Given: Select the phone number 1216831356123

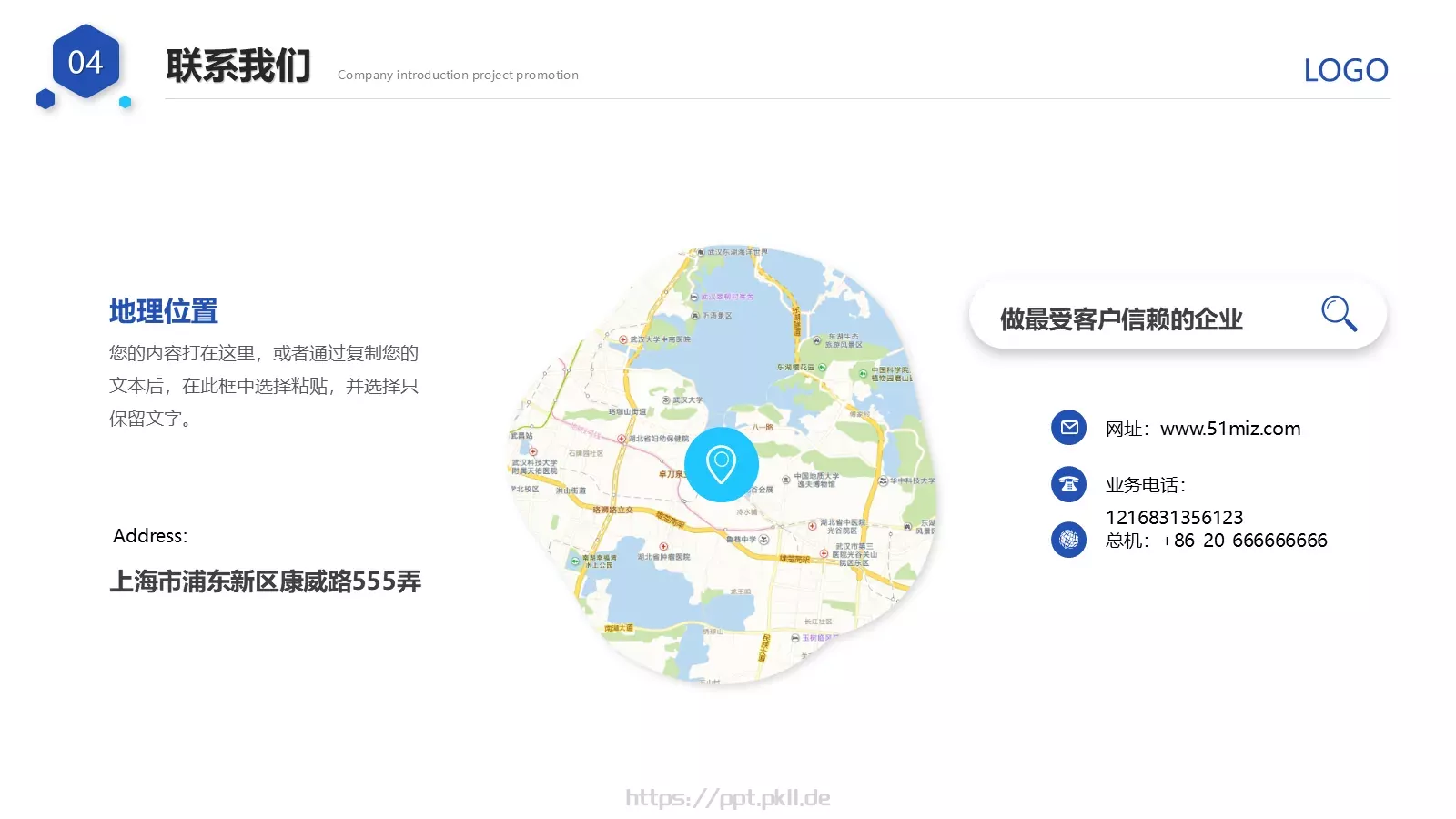Looking at the screenshot, I should [x=1175, y=517].
